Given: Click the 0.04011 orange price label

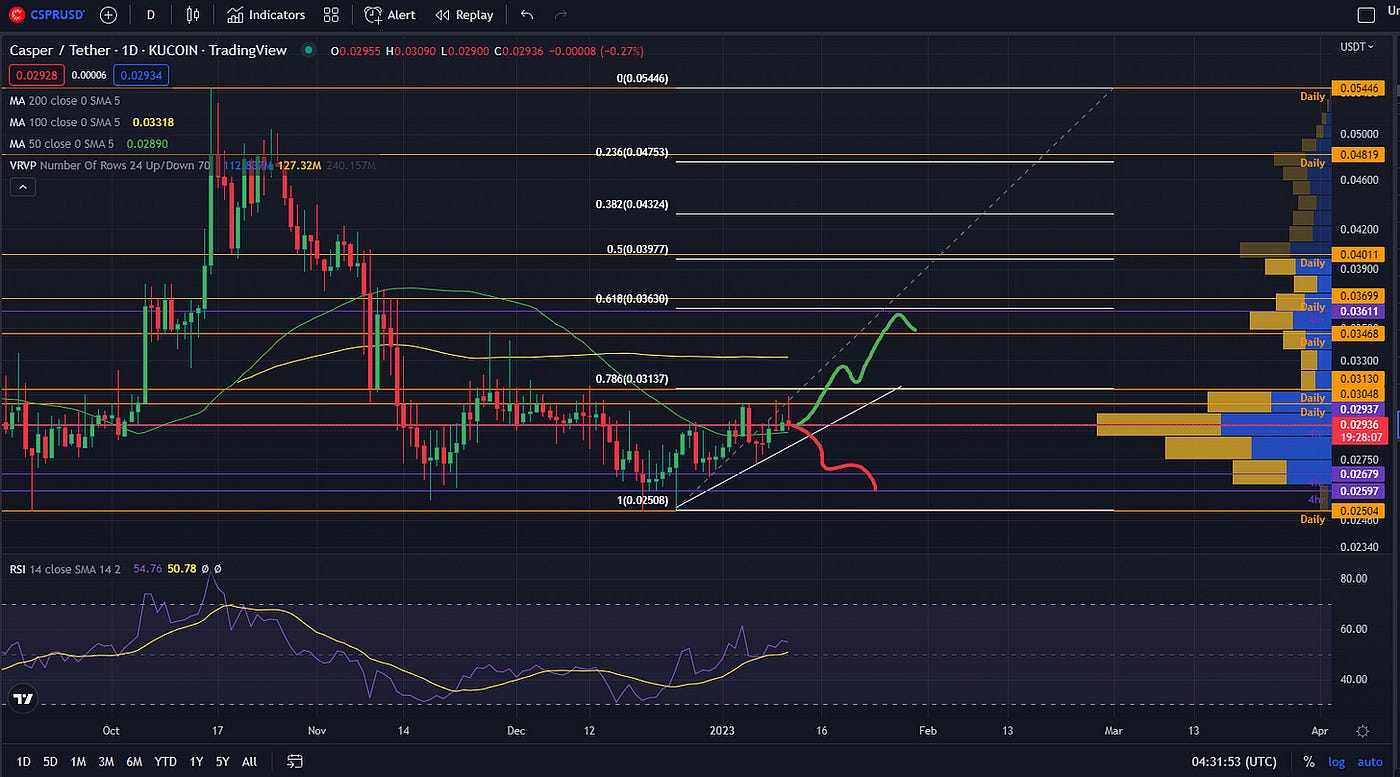Looking at the screenshot, I should (1358, 255).
